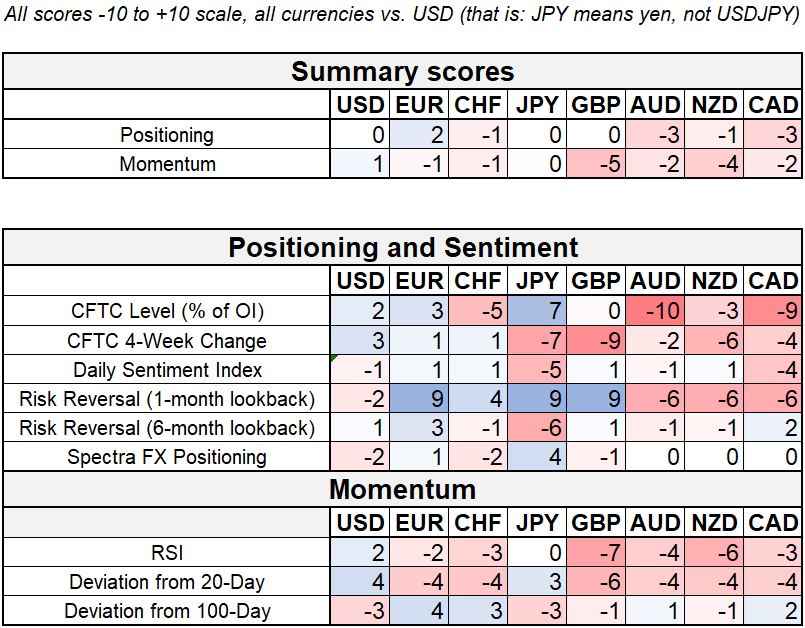Click the CFTC 4-Week Change row label
The image size is (805, 628).
click(x=168, y=340)
